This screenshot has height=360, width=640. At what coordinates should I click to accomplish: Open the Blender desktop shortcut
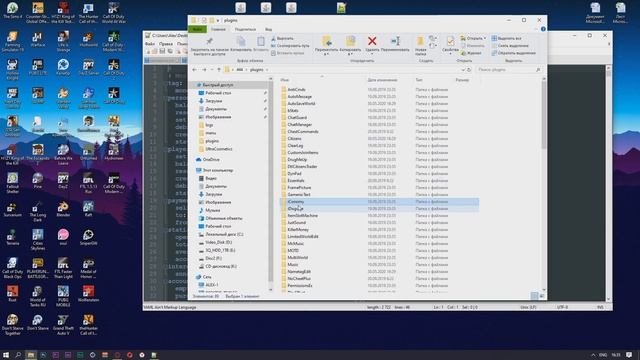point(63,209)
